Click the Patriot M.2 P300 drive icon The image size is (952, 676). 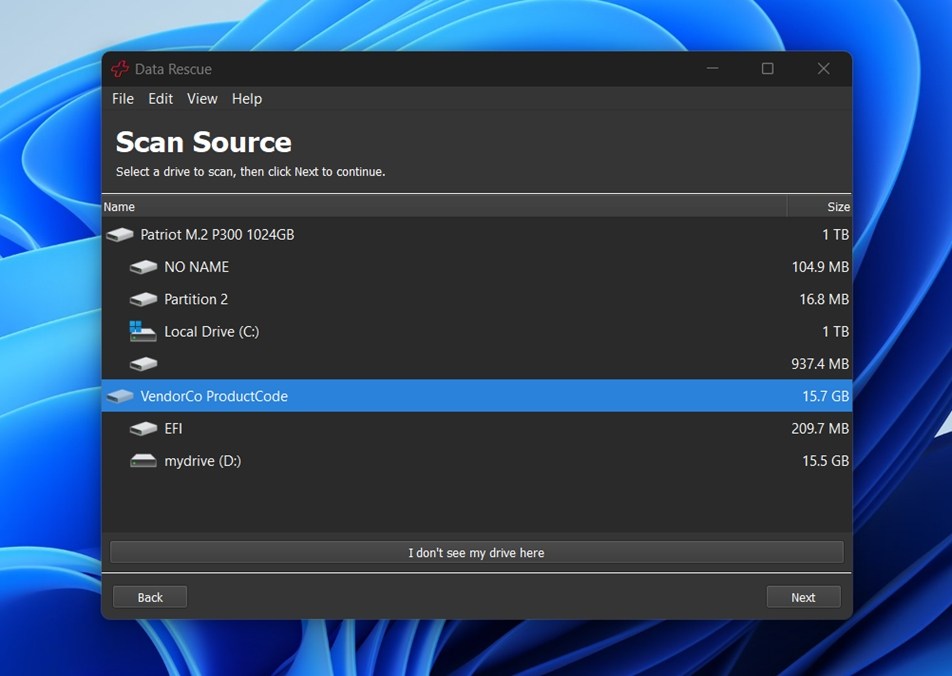click(120, 235)
